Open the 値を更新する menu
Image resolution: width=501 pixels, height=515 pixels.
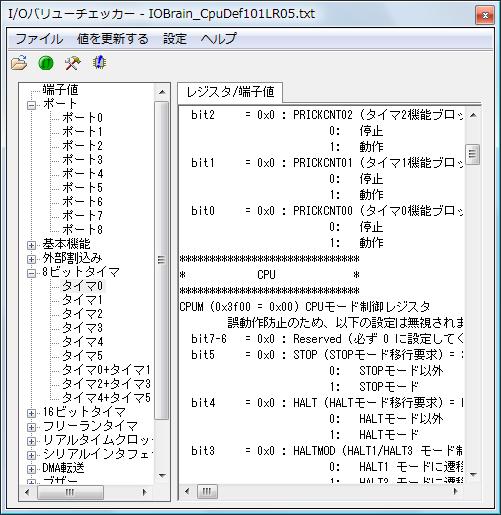(x=113, y=39)
